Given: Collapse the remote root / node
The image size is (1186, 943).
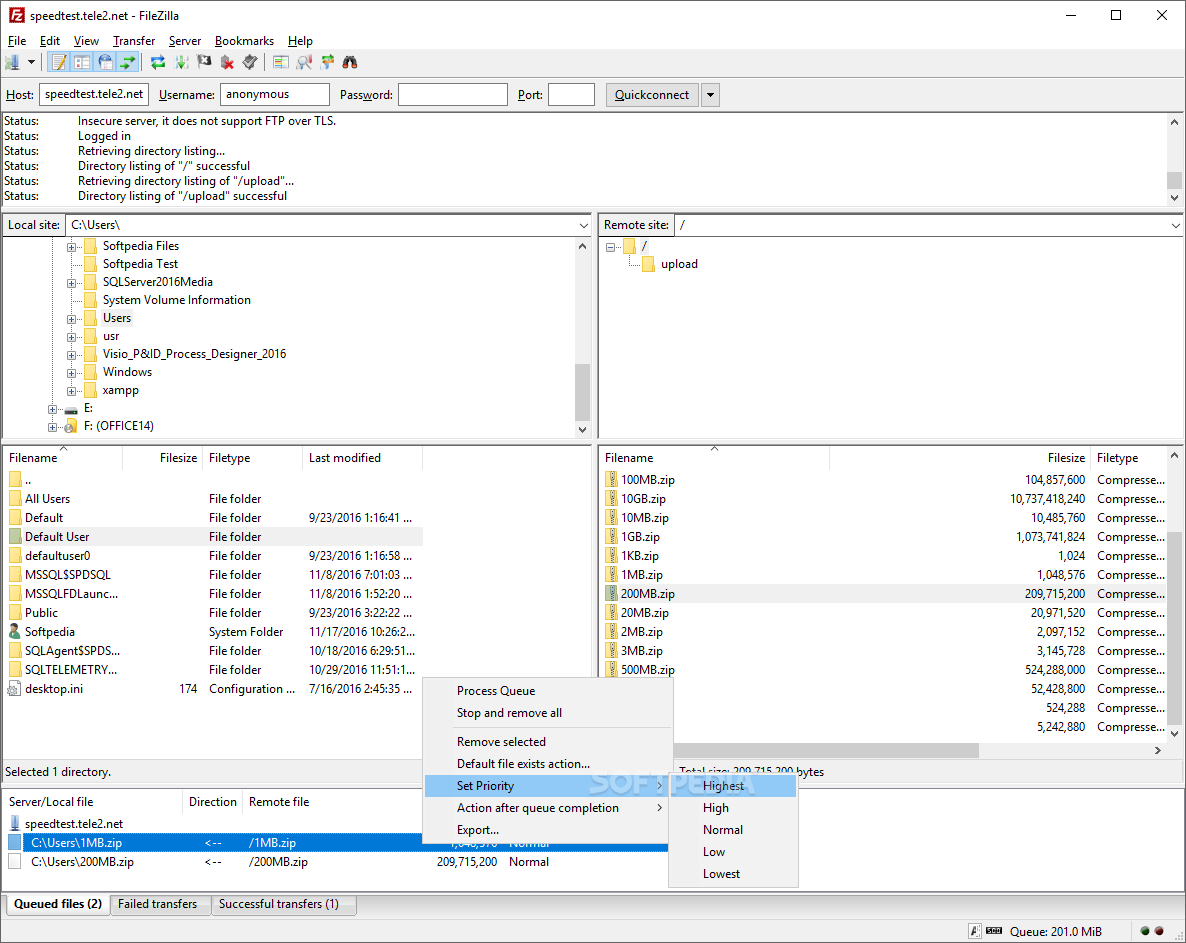Looking at the screenshot, I should [610, 247].
